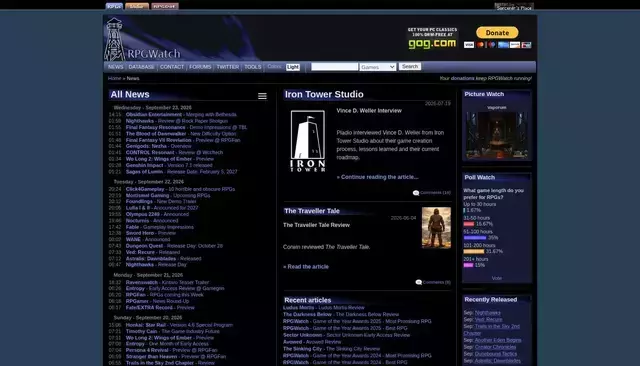Open Sector Unknown Early Access Review article

tap(347, 335)
